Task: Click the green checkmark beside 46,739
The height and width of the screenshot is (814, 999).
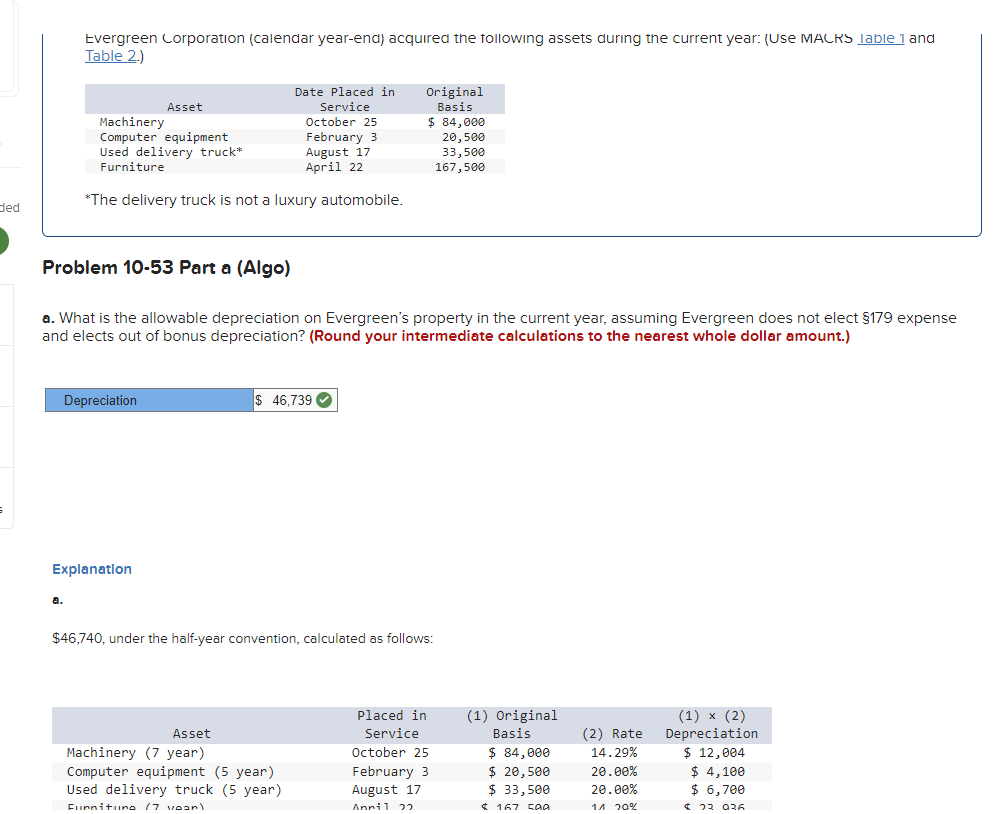Action: pos(324,400)
